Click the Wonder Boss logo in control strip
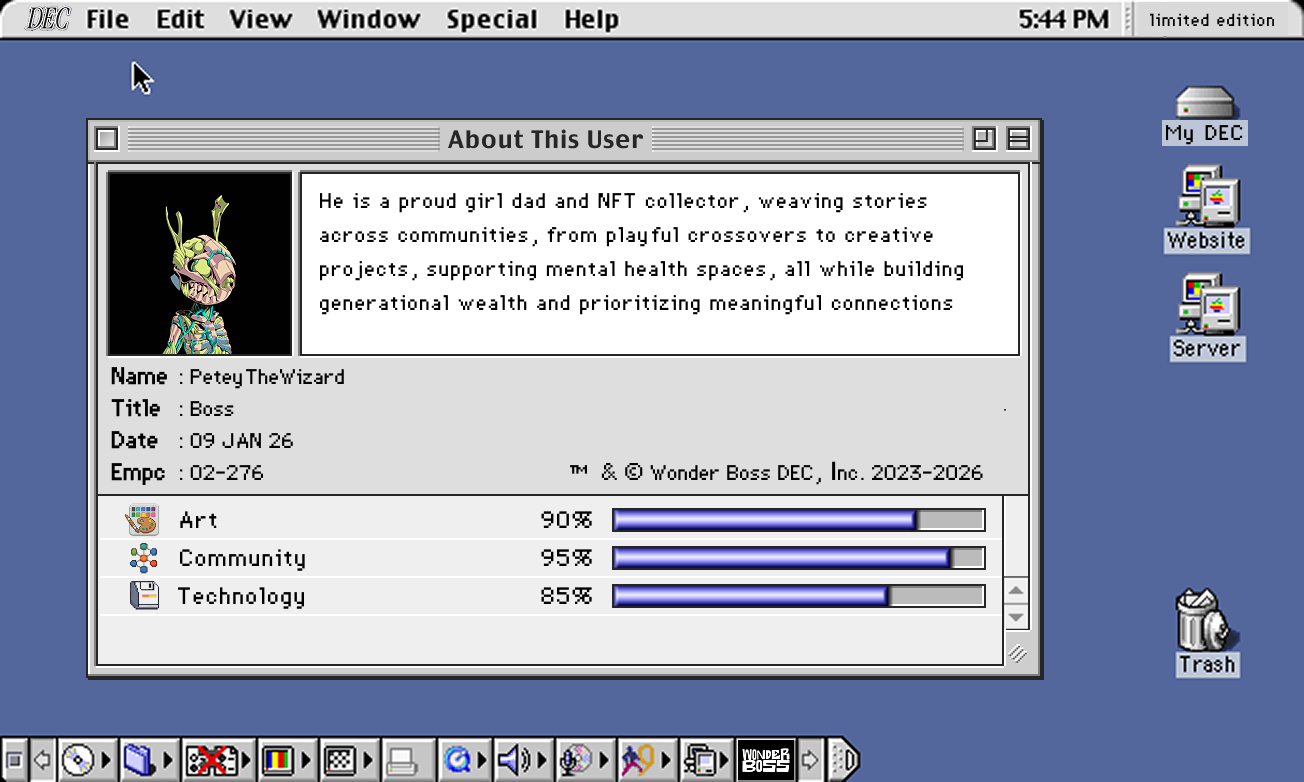The image size is (1304, 782). 765,760
